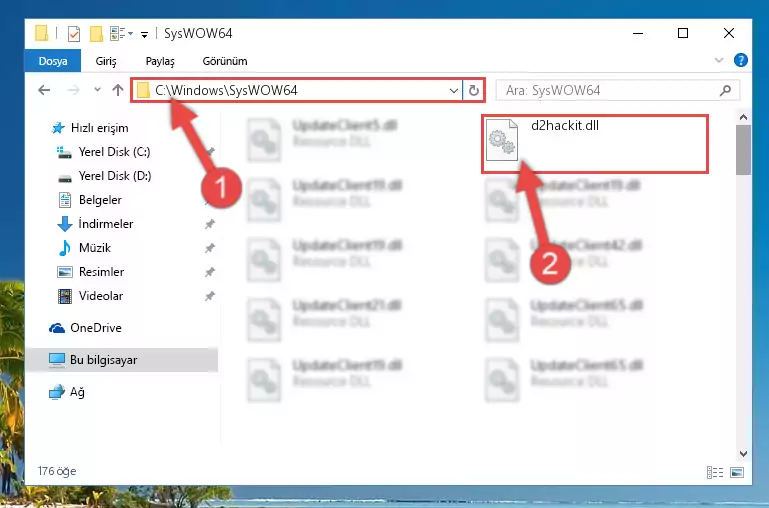Switch to the Giriş ribbon tab

[x=106, y=61]
